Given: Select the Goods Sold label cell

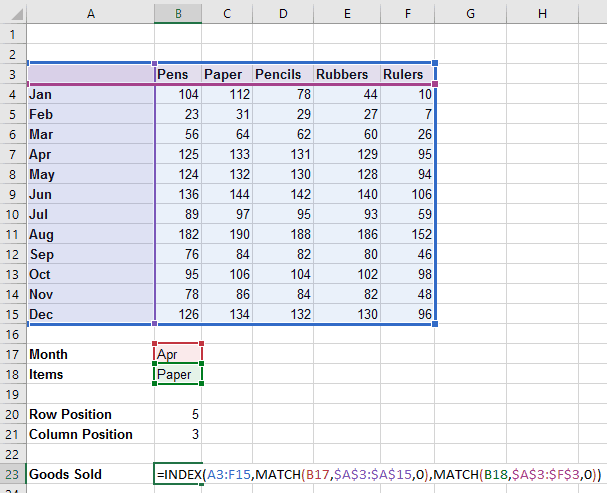Looking at the screenshot, I should (90, 474).
